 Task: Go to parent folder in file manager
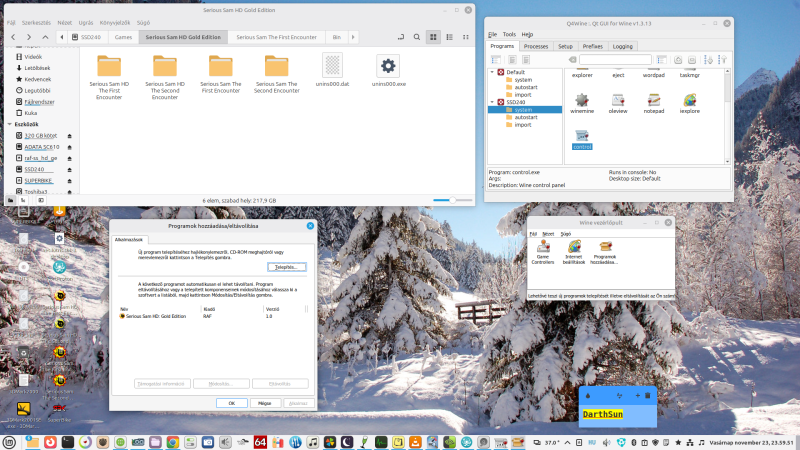(x=45, y=37)
